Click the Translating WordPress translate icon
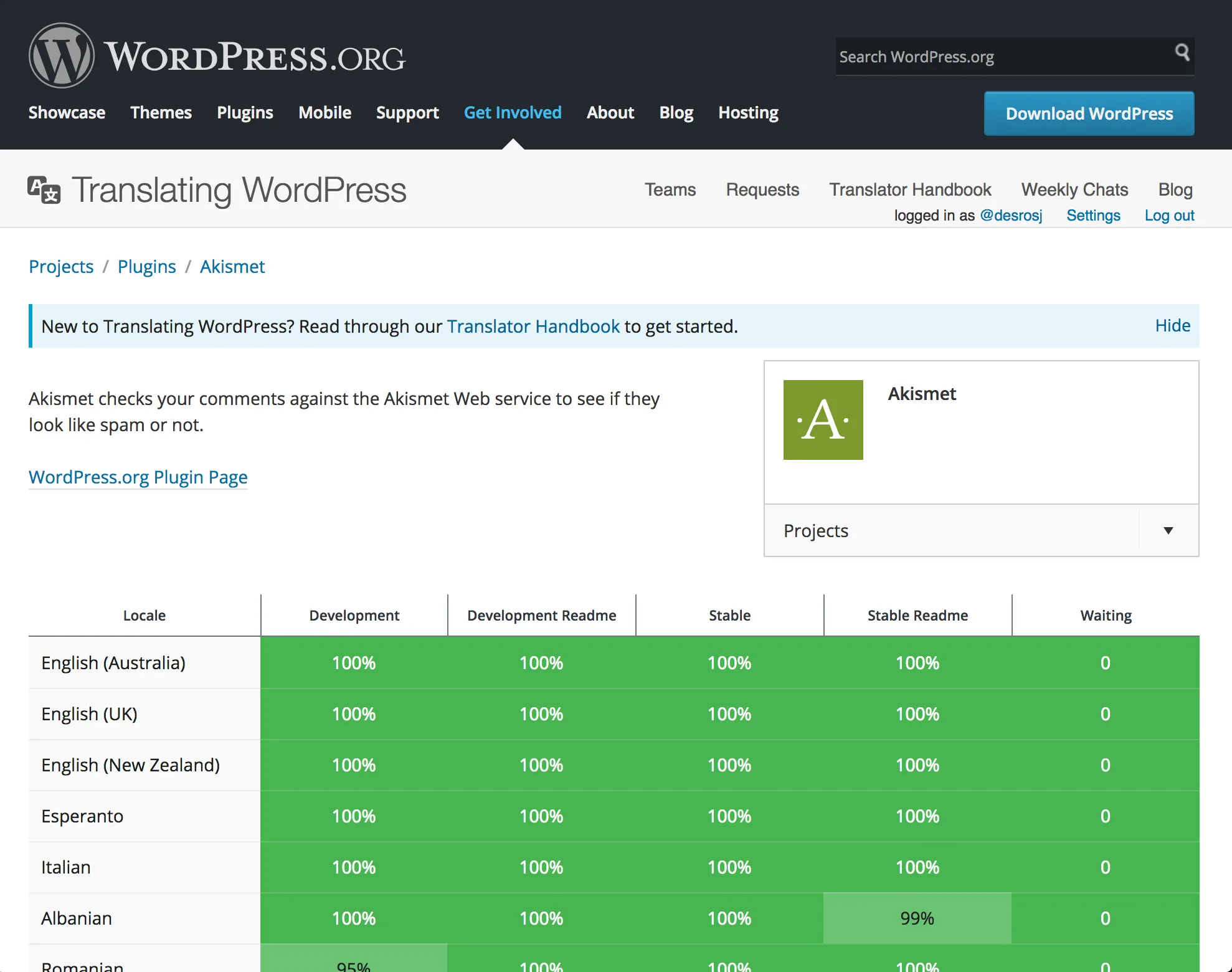 click(44, 190)
